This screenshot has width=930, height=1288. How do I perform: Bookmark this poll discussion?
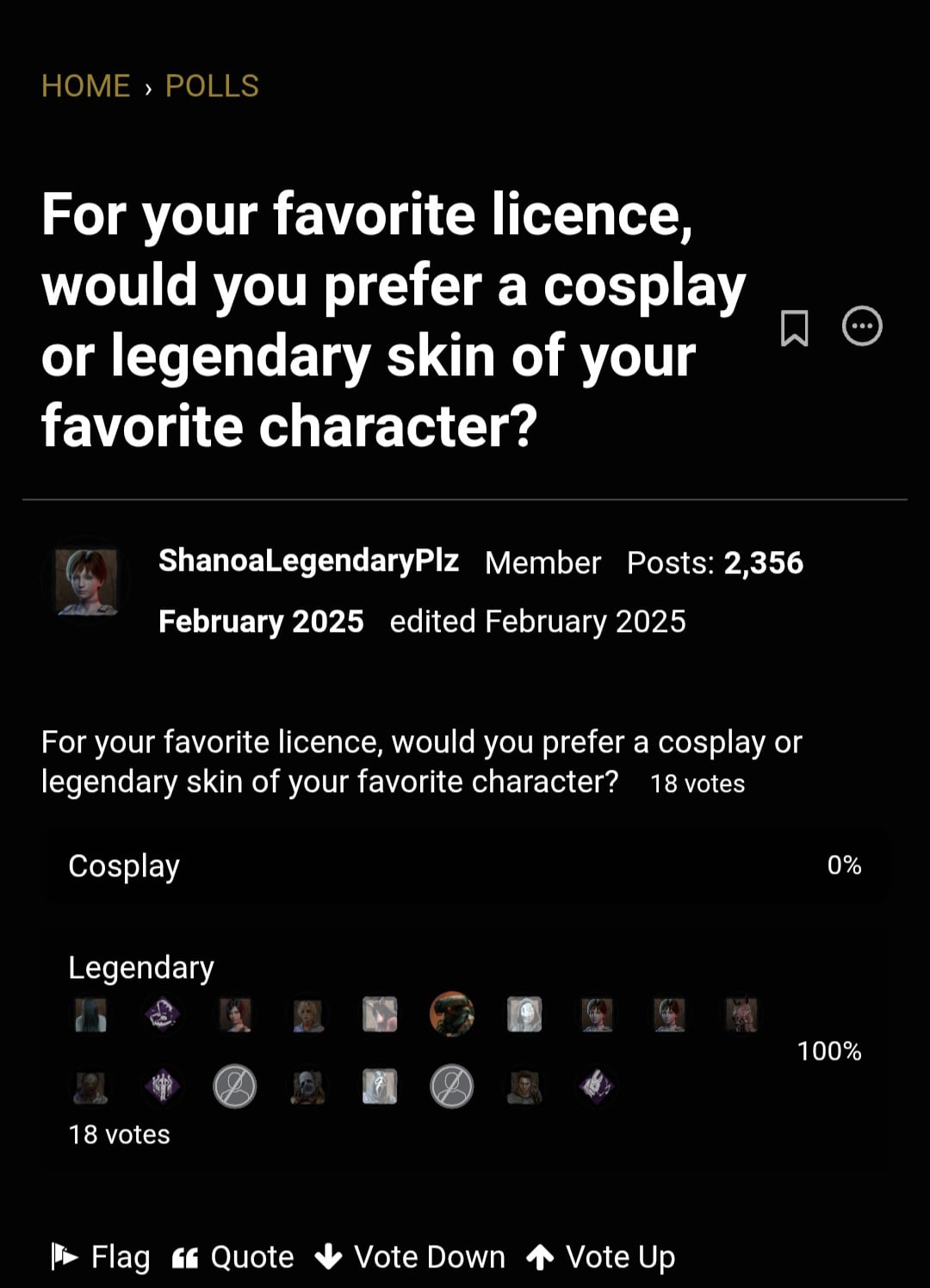[794, 328]
